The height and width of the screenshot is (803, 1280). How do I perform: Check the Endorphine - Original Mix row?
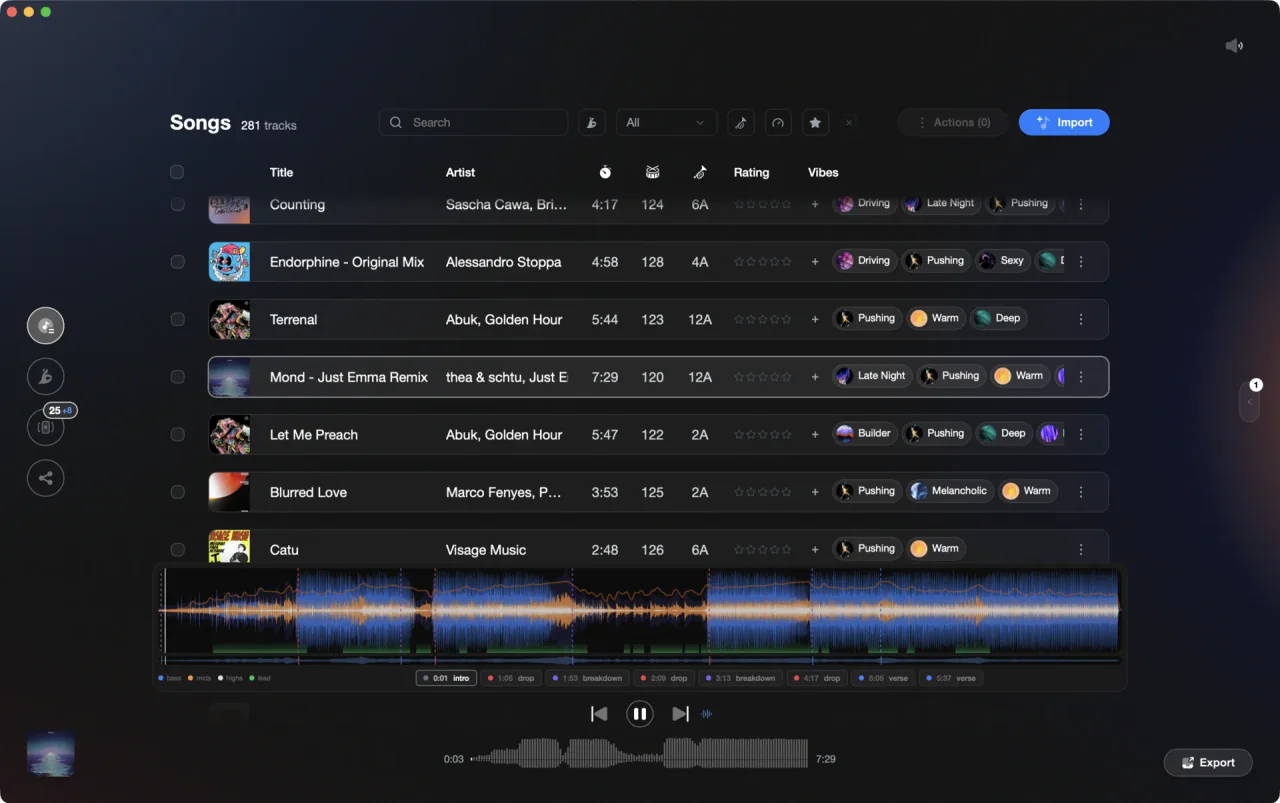click(x=177, y=262)
